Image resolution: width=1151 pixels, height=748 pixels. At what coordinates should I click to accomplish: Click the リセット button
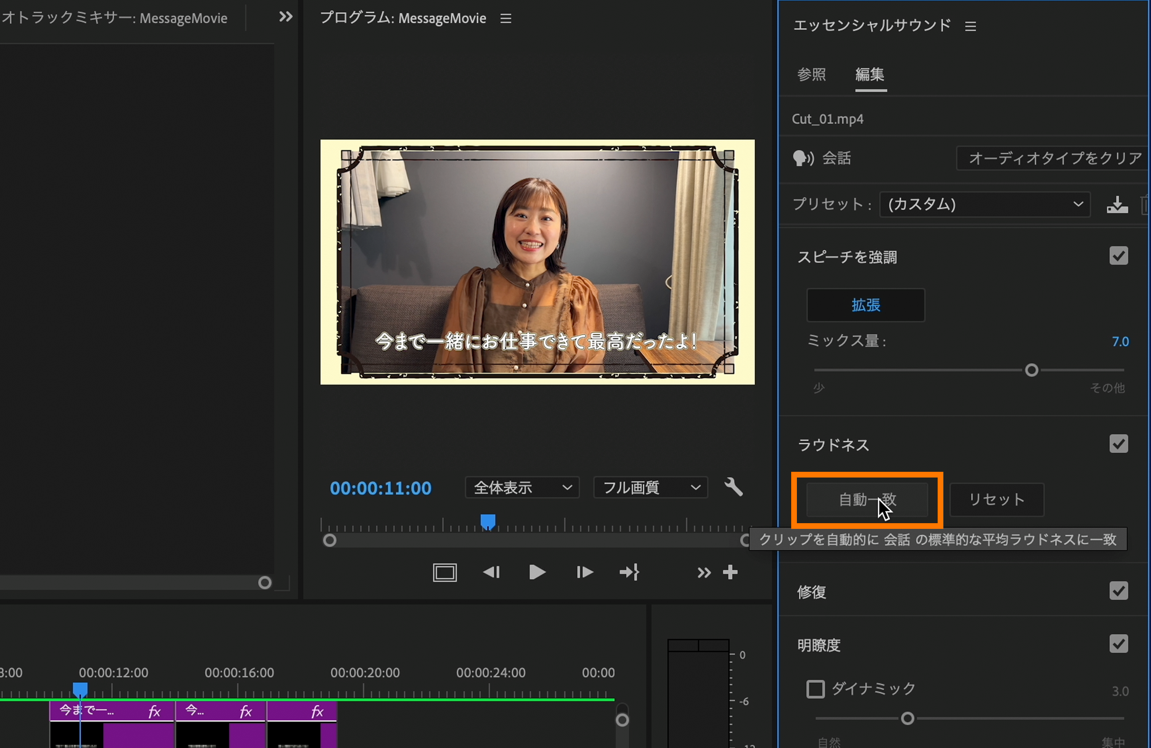(x=997, y=499)
